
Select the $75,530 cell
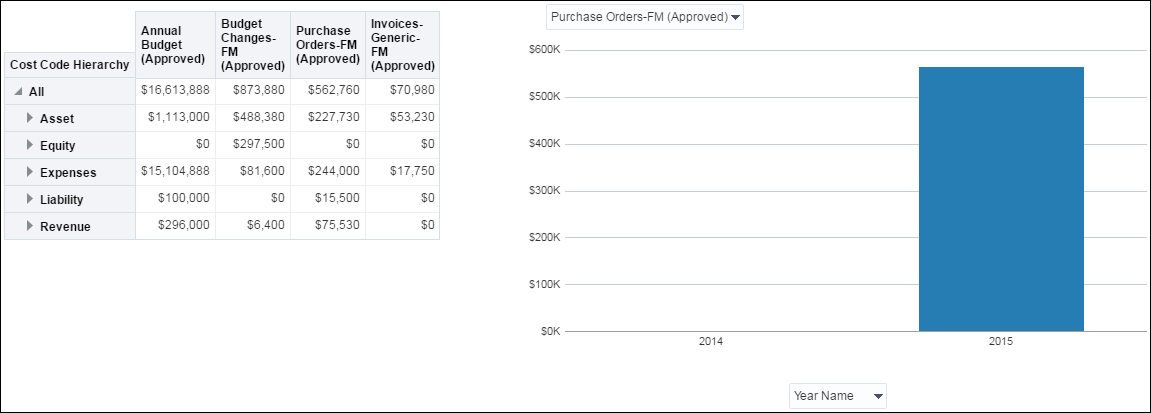(x=327, y=226)
